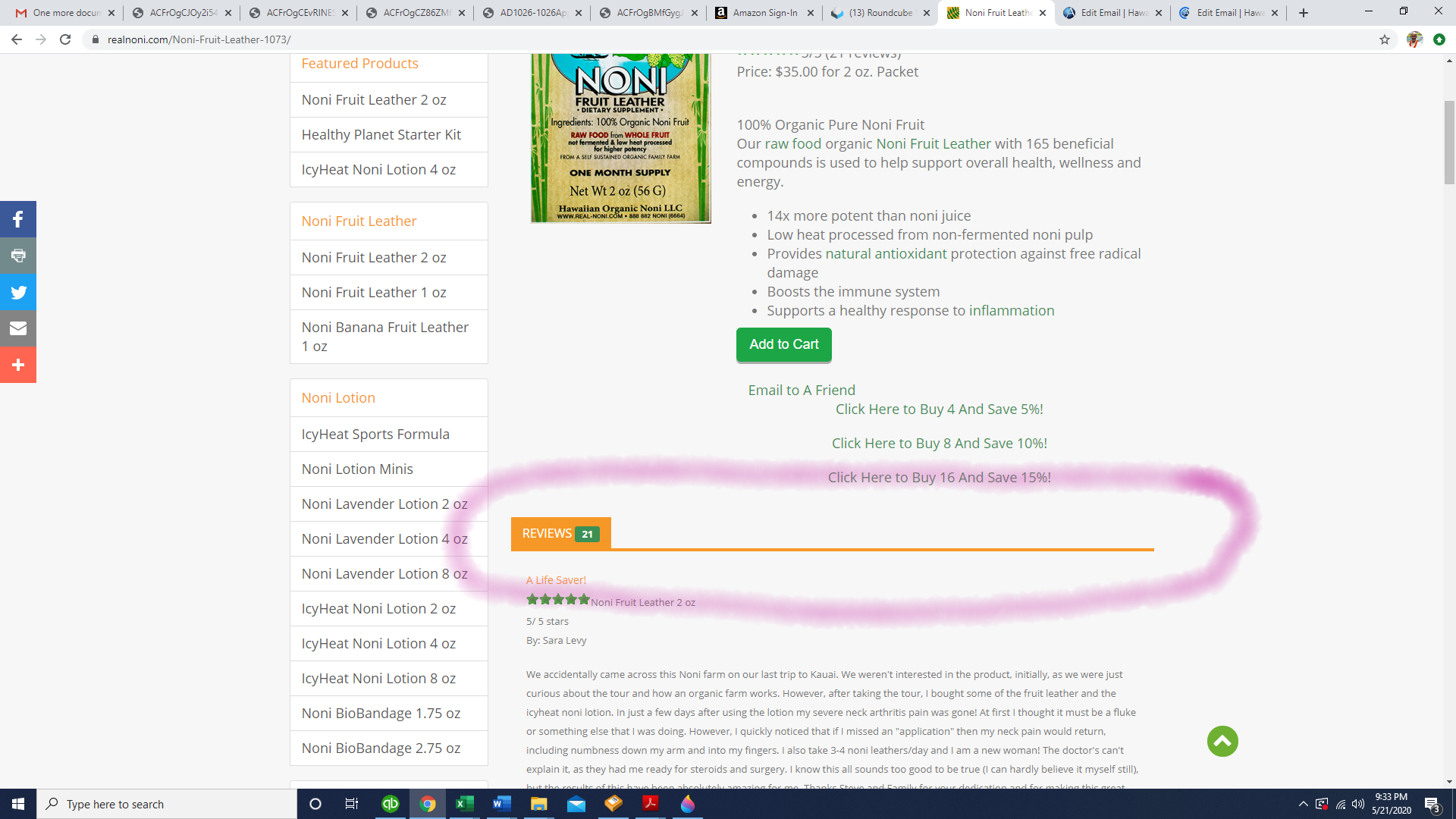This screenshot has height=819, width=1456.
Task: Click the volume icon in system tray
Action: coord(1358,804)
